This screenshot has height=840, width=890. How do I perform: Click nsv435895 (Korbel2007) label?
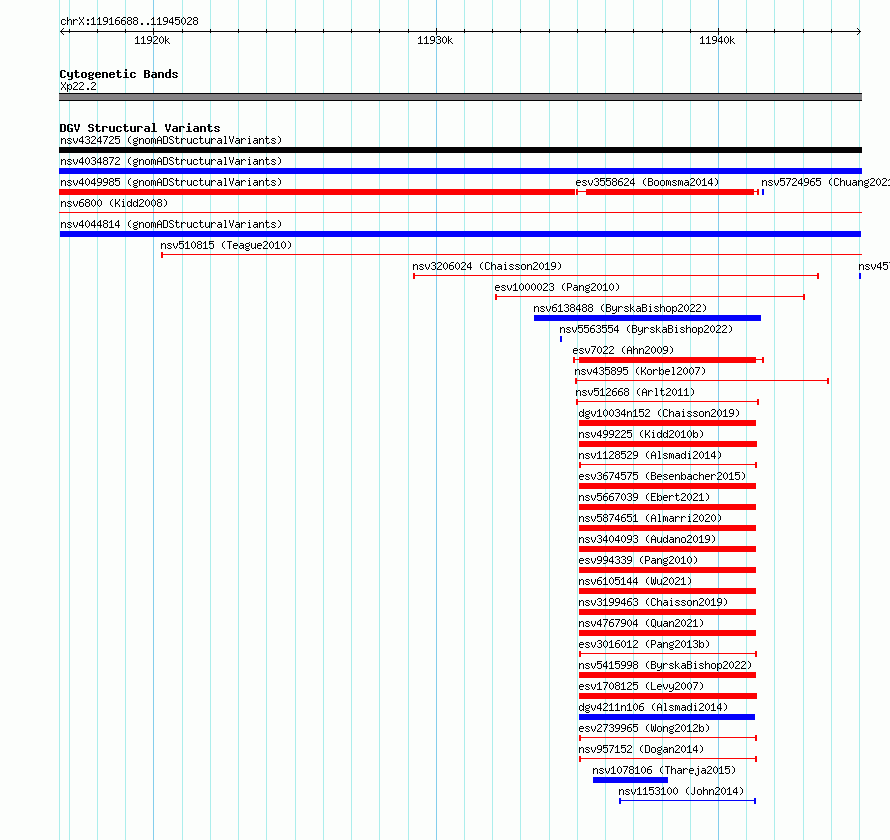coord(640,371)
